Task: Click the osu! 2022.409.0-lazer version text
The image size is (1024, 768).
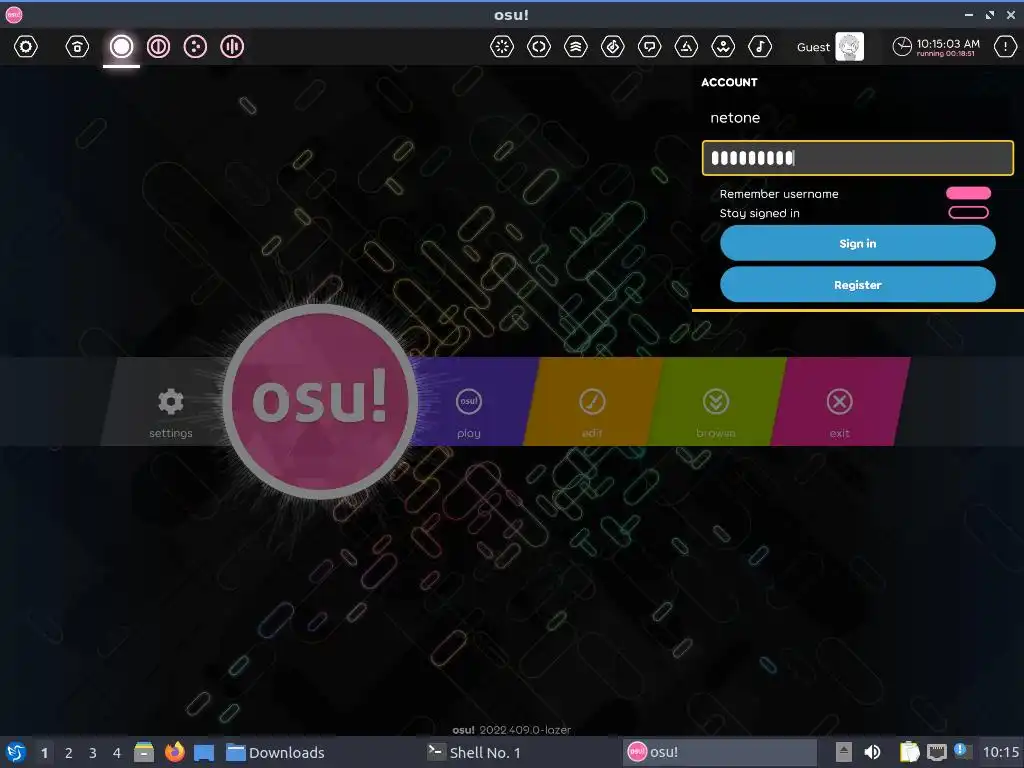Action: pos(511,729)
